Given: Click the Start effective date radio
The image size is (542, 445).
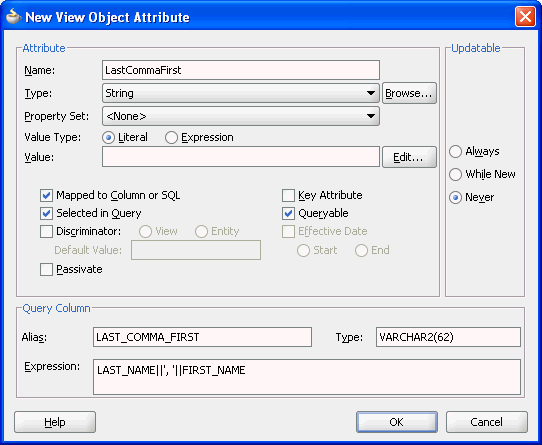Looking at the screenshot, I should click(303, 251).
